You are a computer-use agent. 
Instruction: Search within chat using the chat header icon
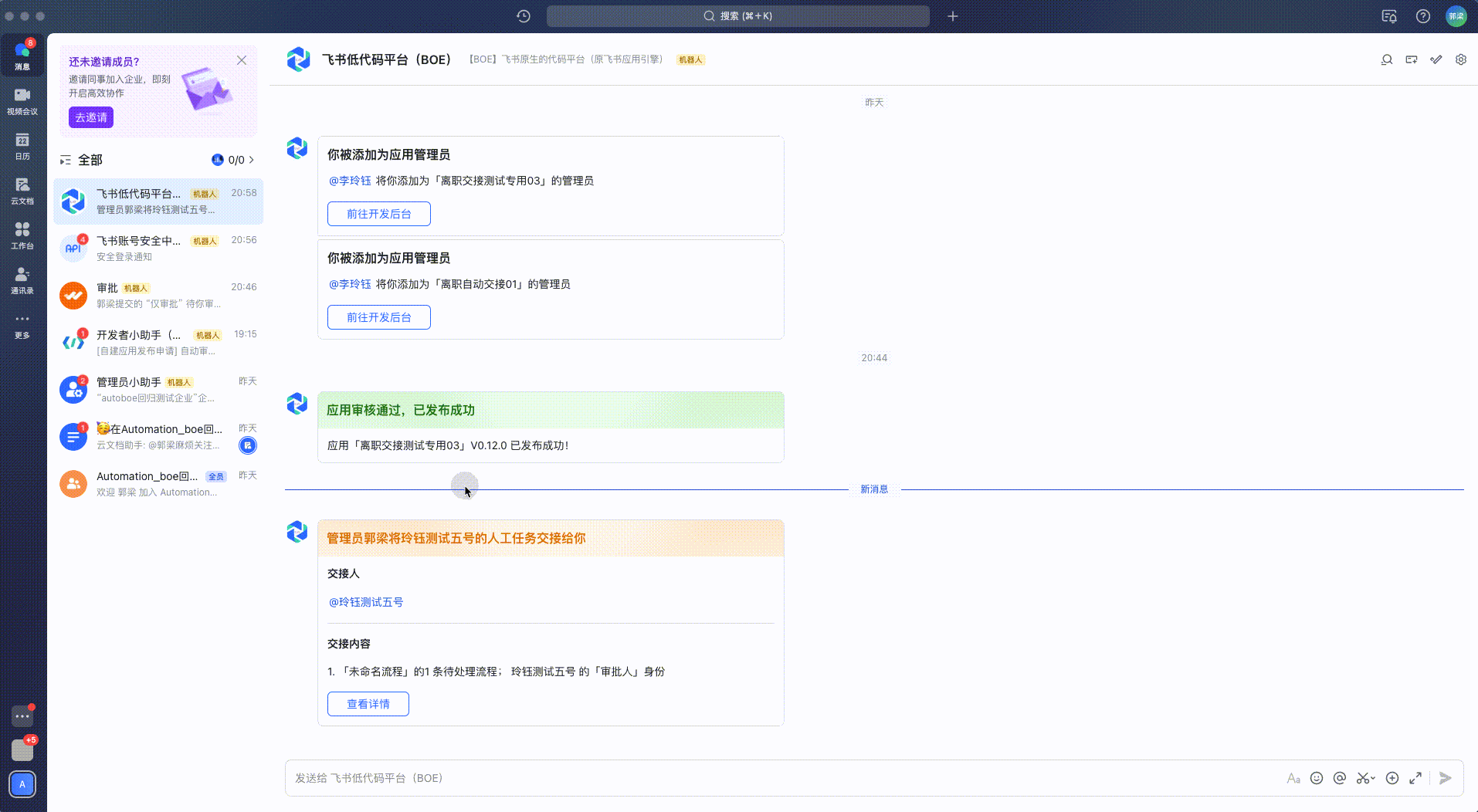click(1387, 59)
